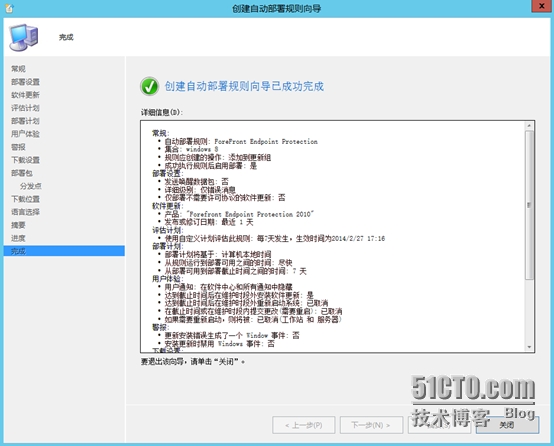The width and height of the screenshot is (554, 446).
Task: Click the 从部署可用到部署截止时间之间的时间 line
Action: 236,271
